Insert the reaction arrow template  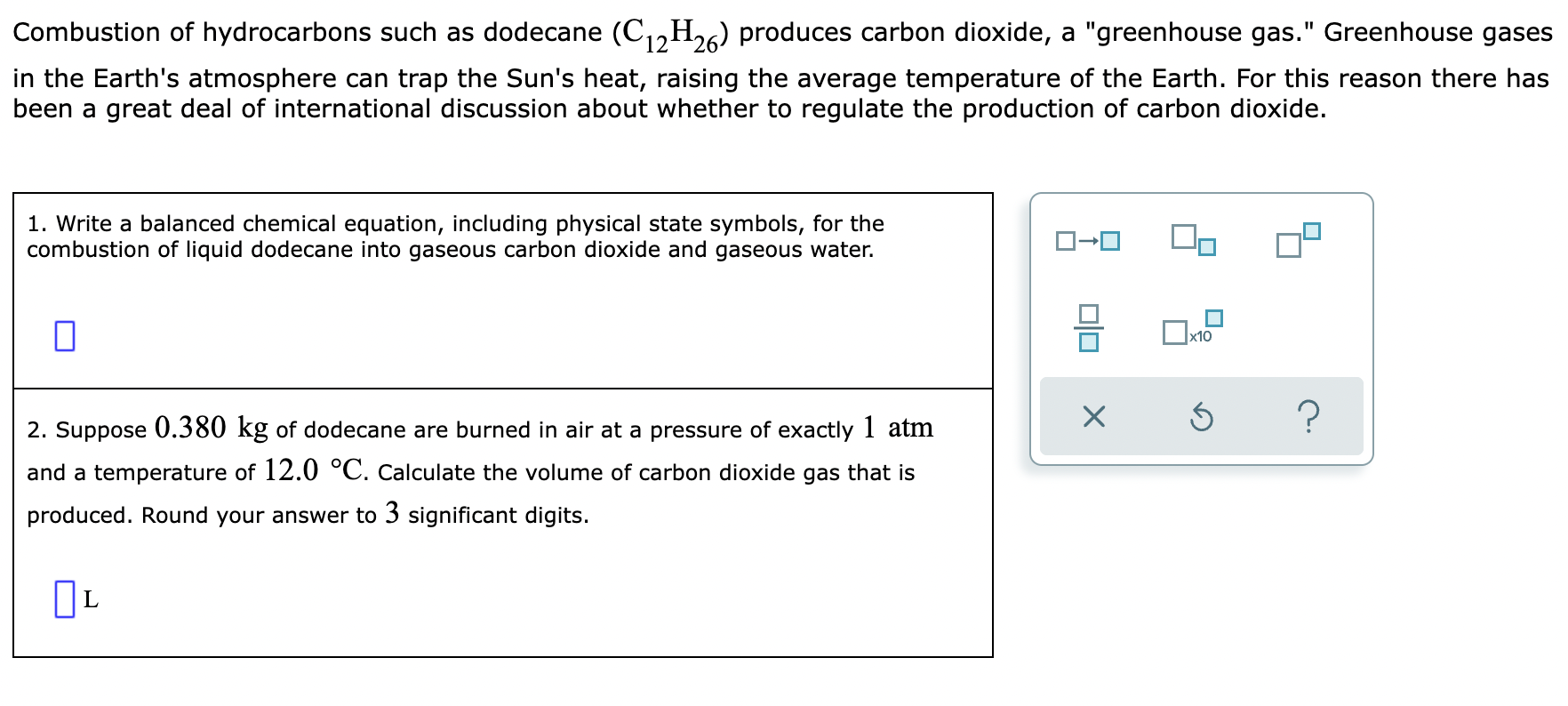[x=1086, y=239]
